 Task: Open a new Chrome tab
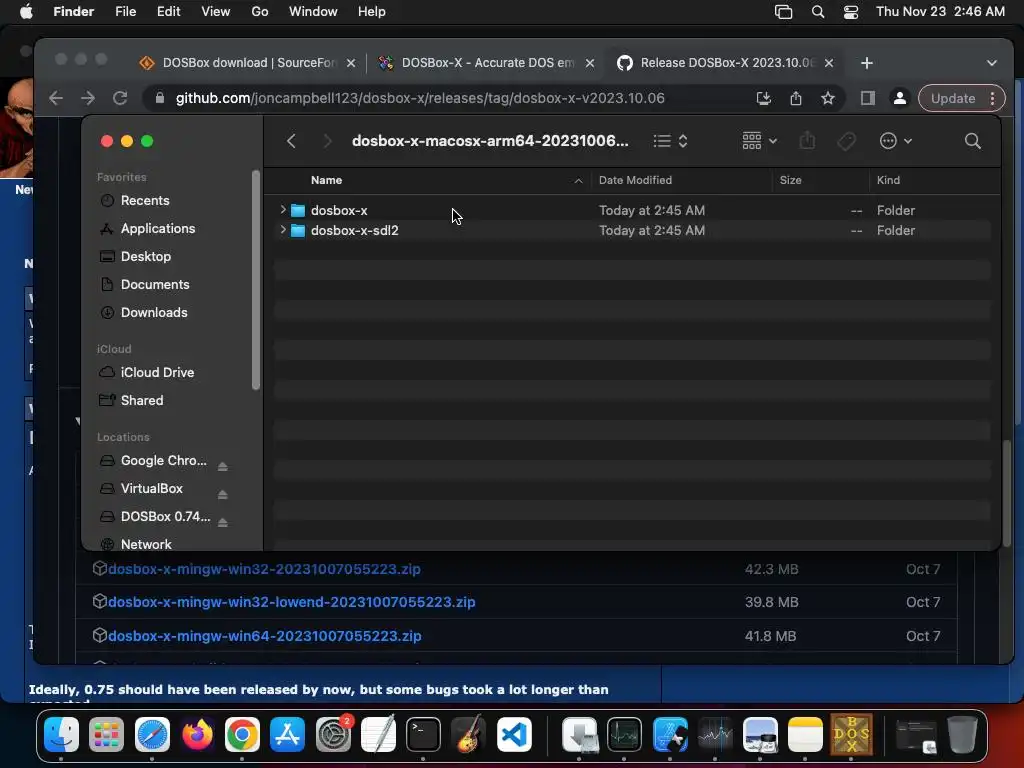tap(867, 63)
